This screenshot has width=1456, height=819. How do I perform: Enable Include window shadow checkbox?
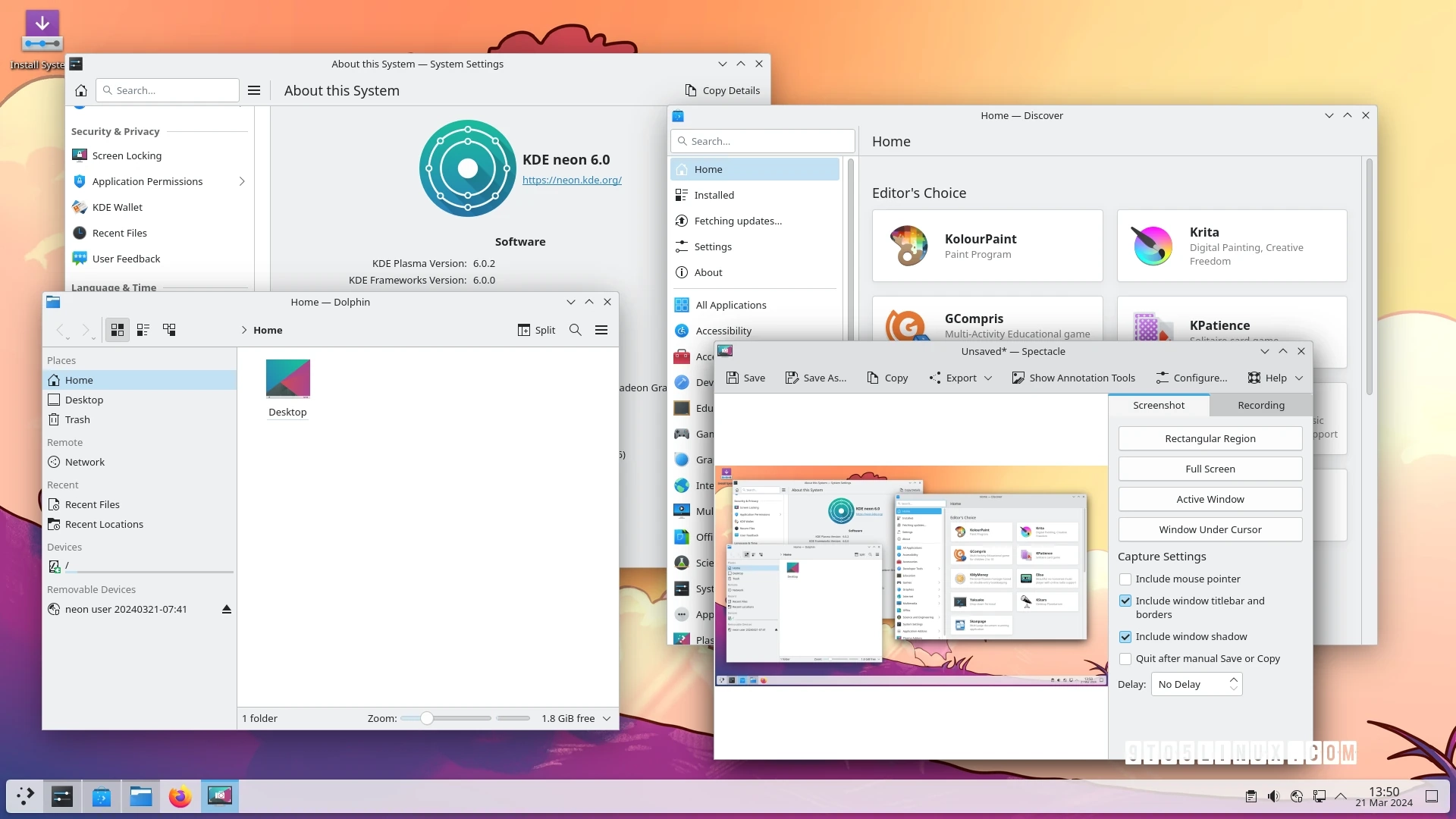1125,636
